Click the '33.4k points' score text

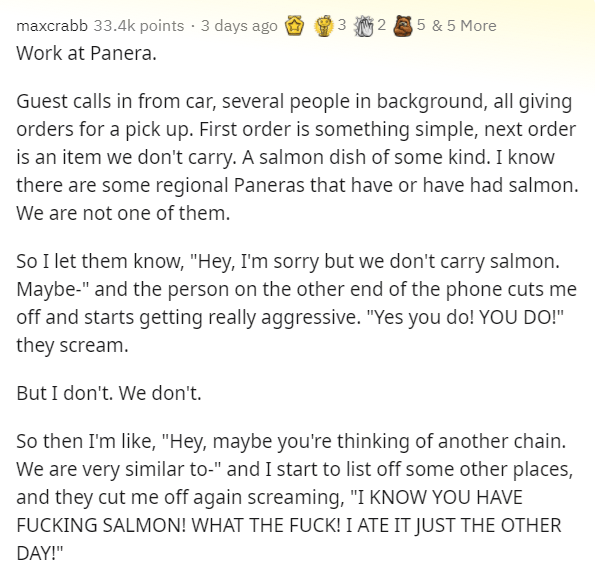(x=139, y=26)
